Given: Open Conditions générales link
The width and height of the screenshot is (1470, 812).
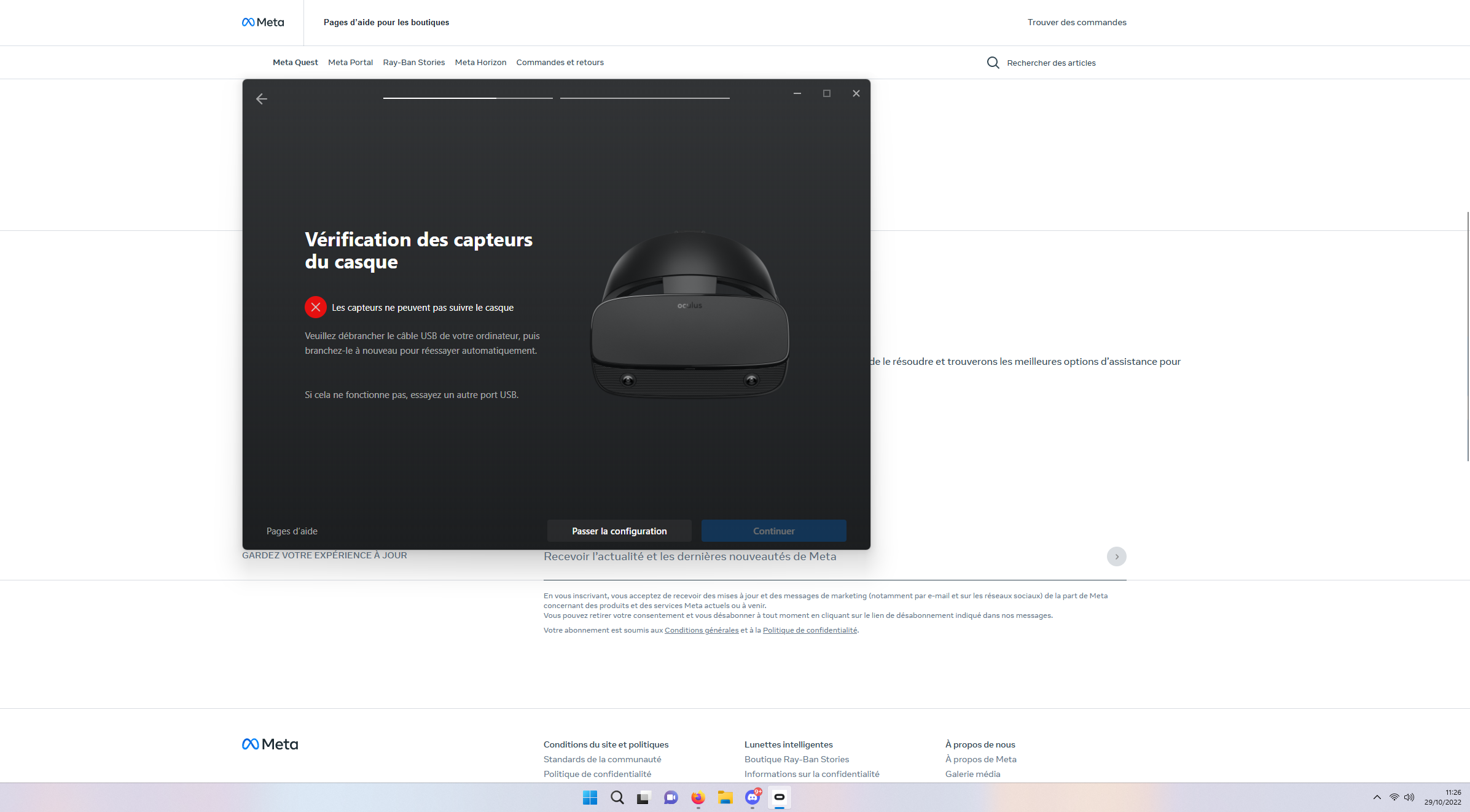Looking at the screenshot, I should click(702, 630).
